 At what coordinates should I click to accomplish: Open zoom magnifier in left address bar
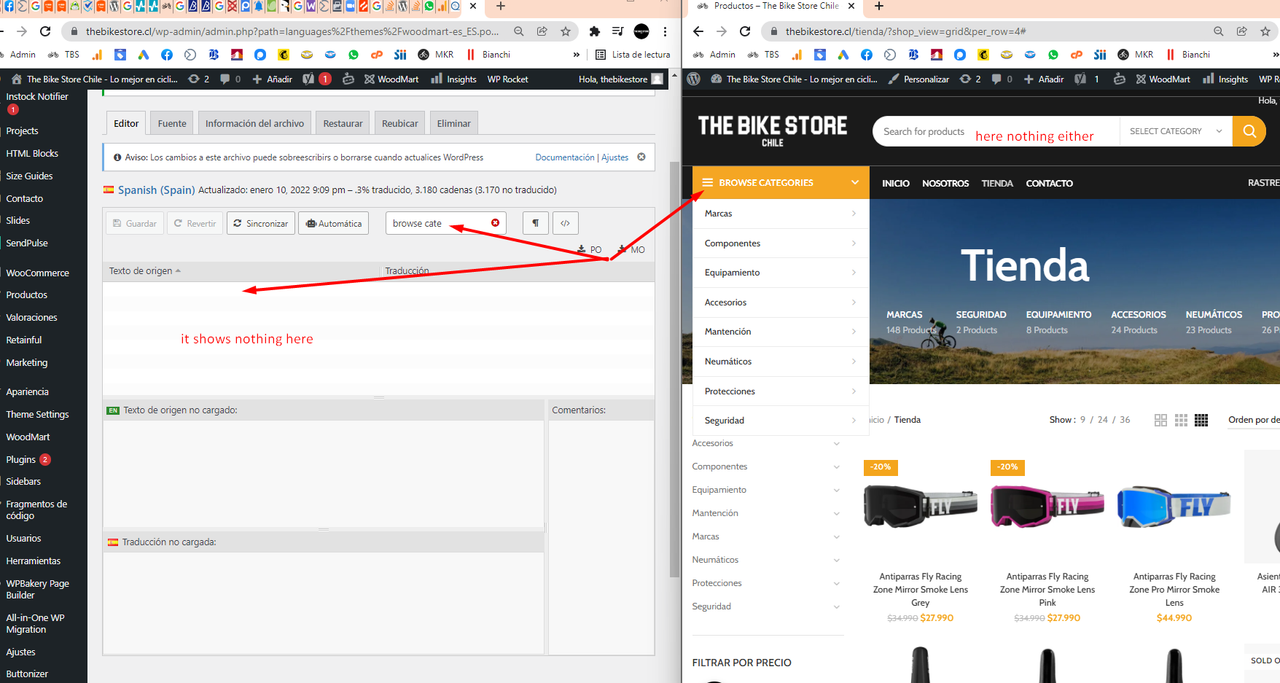519,31
